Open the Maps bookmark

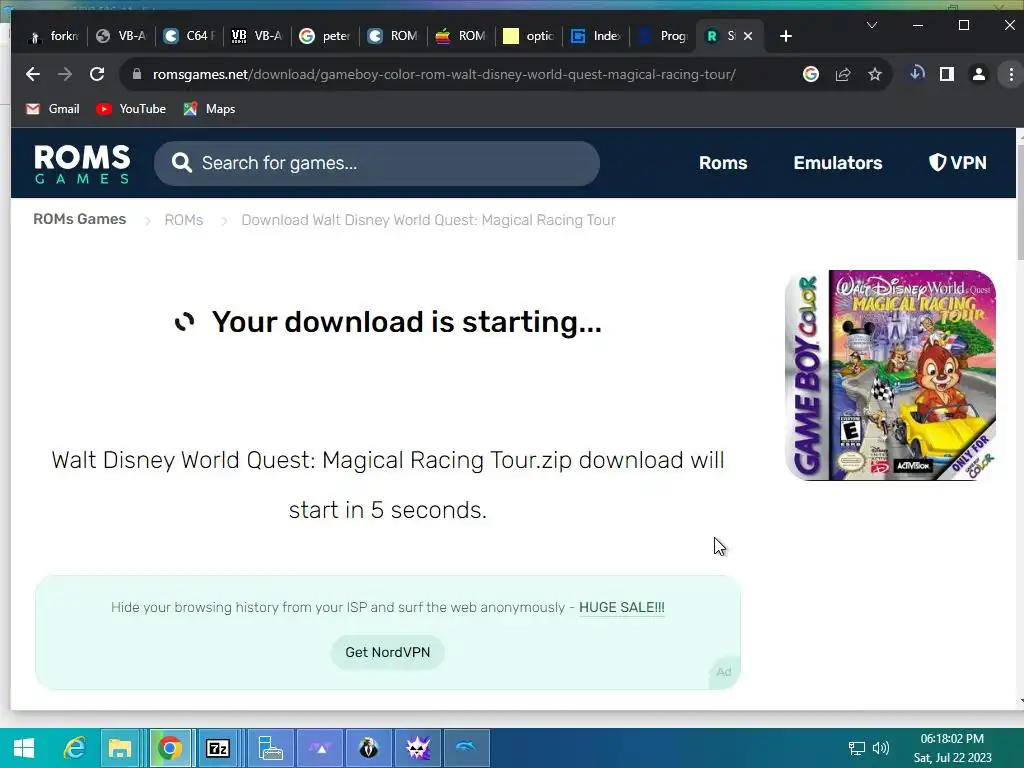210,109
